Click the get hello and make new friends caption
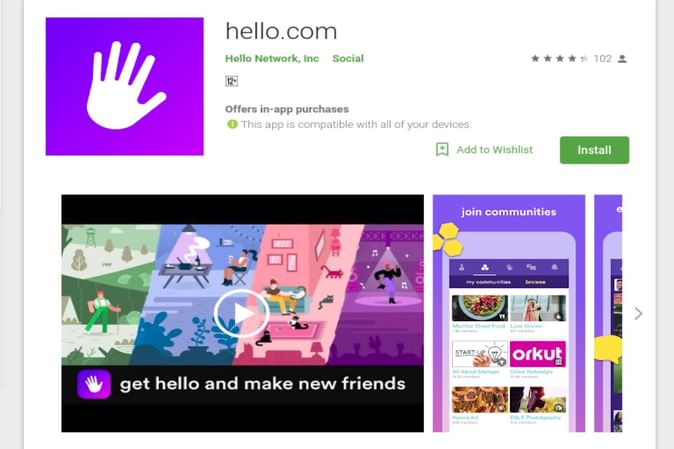 [x=263, y=384]
